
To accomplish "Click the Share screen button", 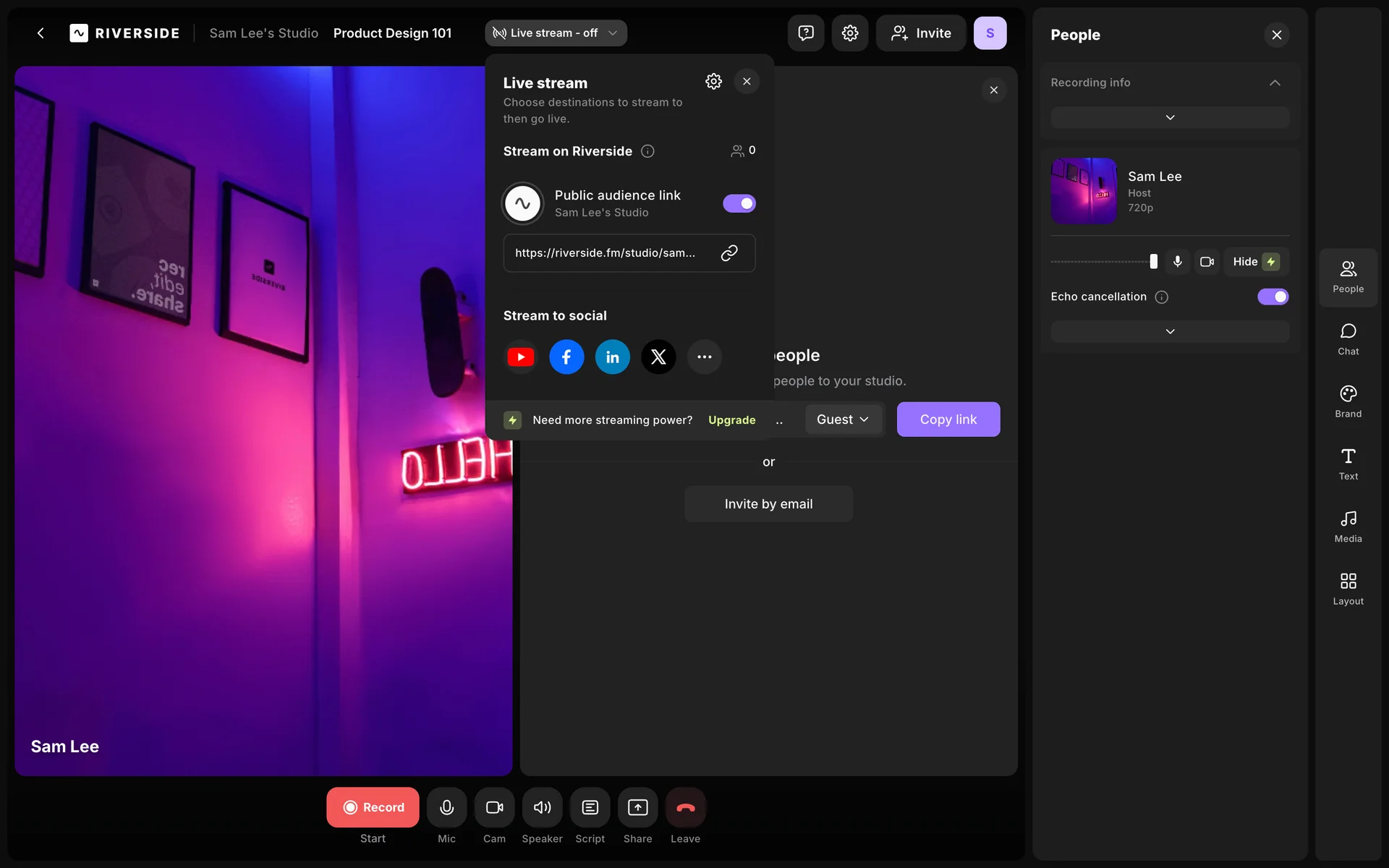I will (637, 807).
